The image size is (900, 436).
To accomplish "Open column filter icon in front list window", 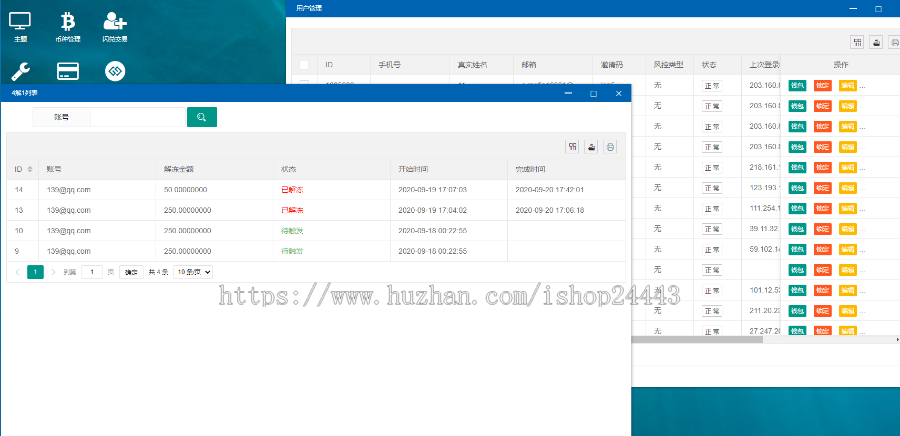I will [x=572, y=147].
